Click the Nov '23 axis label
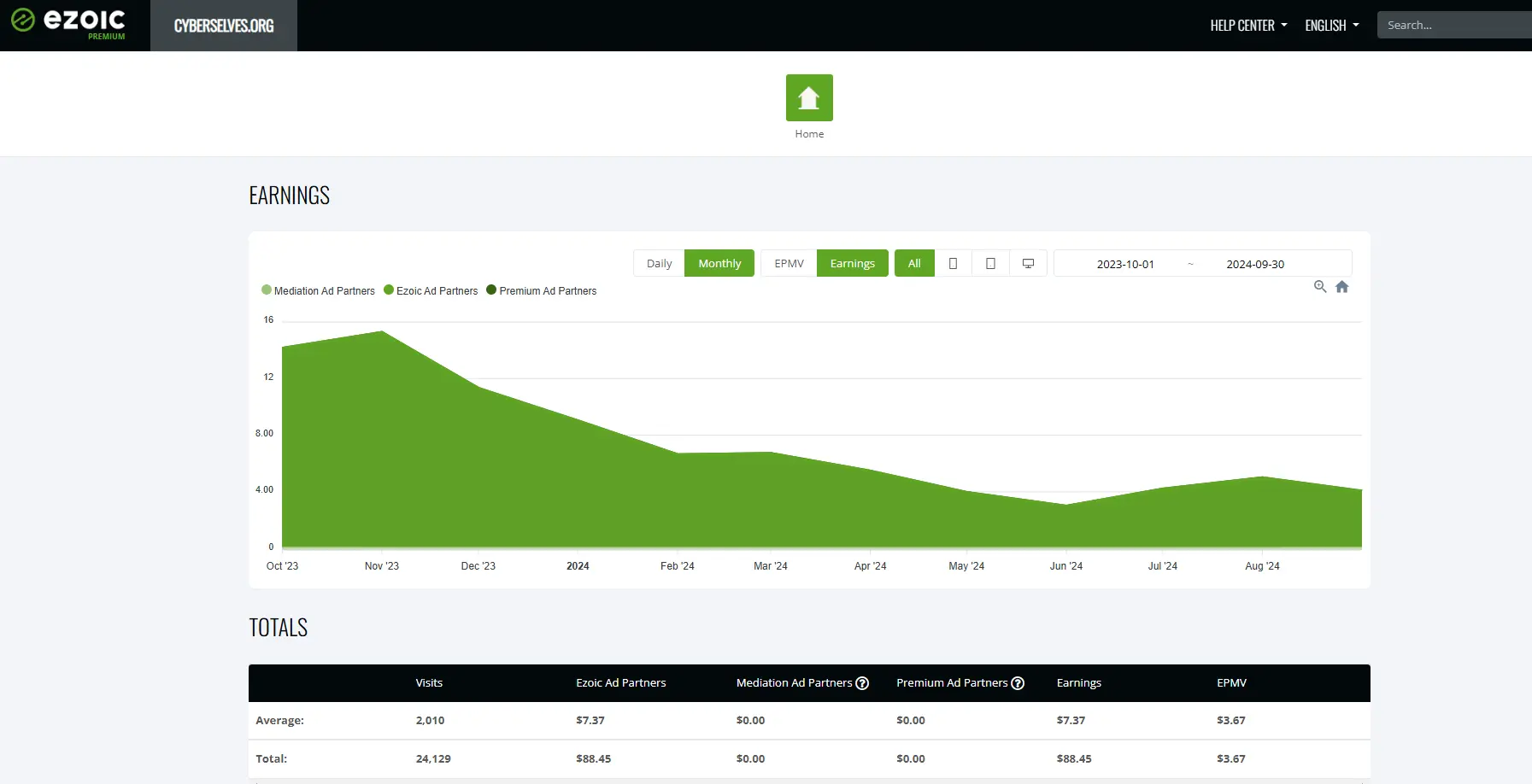 pos(381,566)
